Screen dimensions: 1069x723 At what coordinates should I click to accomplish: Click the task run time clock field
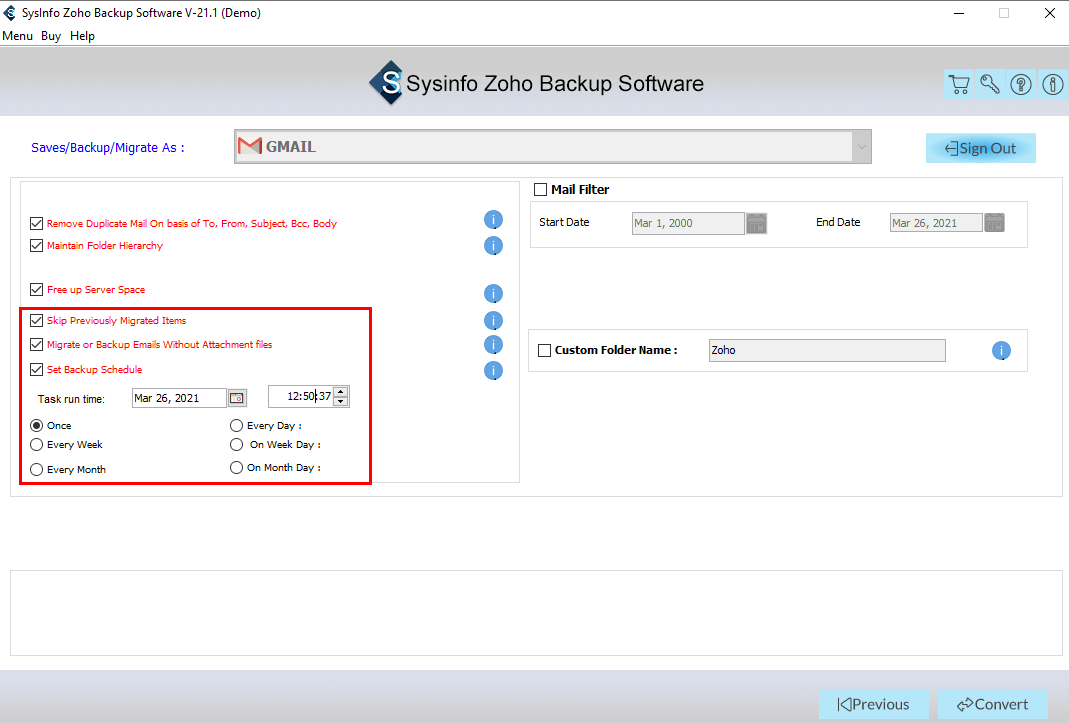tap(301, 396)
